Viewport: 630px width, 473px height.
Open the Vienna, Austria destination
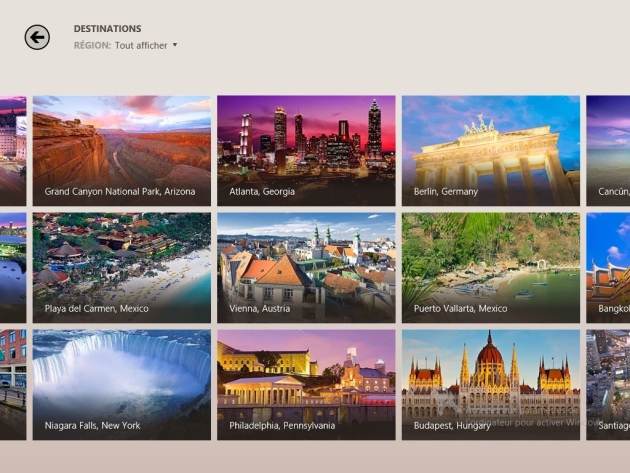(x=306, y=268)
